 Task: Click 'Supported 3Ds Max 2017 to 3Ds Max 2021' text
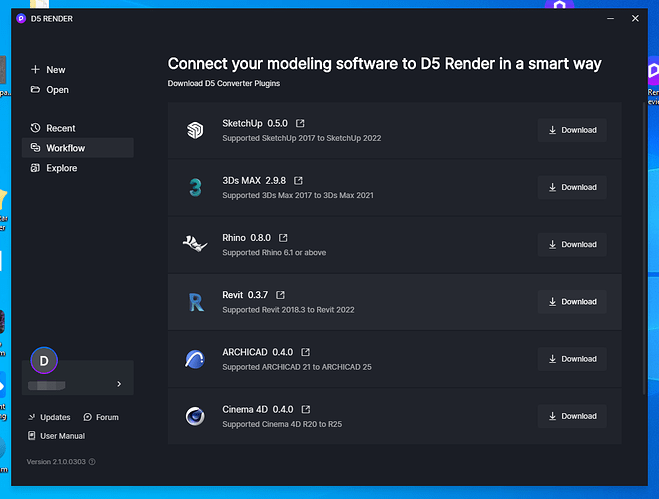pyautogui.click(x=298, y=195)
